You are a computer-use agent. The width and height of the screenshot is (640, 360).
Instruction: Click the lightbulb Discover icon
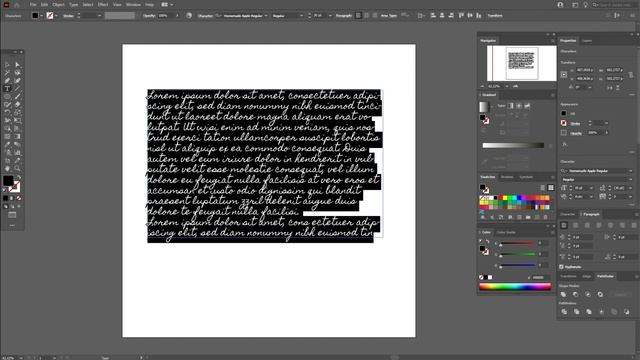click(x=585, y=4)
